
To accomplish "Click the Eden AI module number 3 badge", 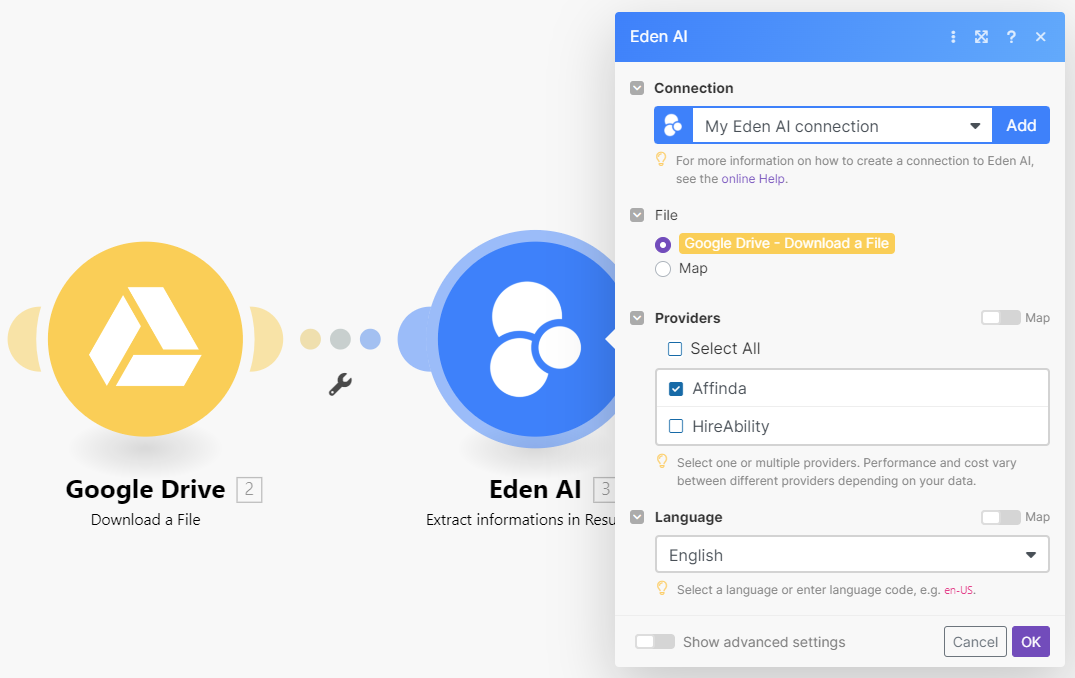I will (605, 489).
